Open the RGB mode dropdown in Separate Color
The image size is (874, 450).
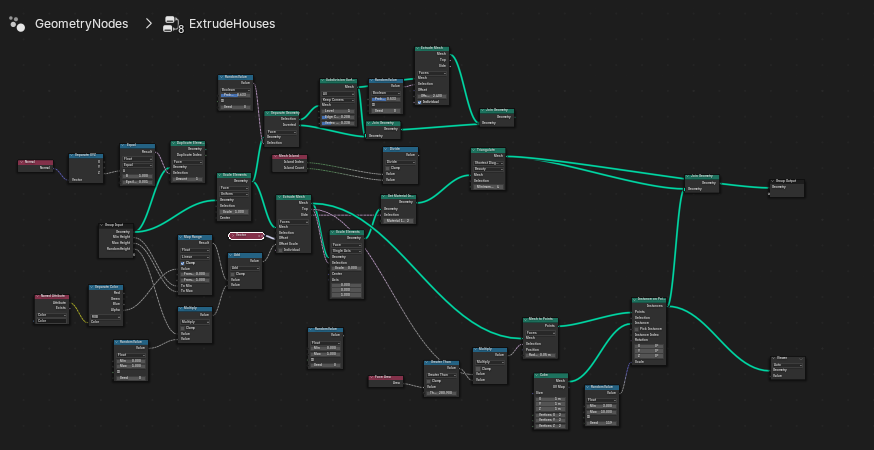(x=105, y=316)
